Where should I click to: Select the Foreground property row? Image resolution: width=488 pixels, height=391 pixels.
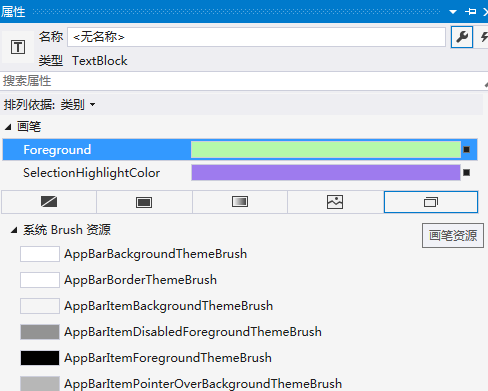click(x=240, y=150)
